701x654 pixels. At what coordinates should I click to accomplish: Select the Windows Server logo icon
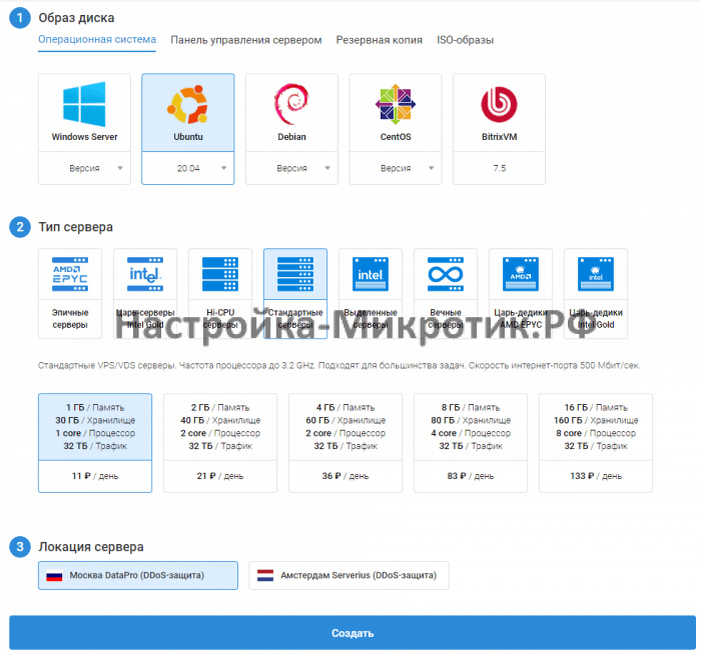(x=84, y=104)
